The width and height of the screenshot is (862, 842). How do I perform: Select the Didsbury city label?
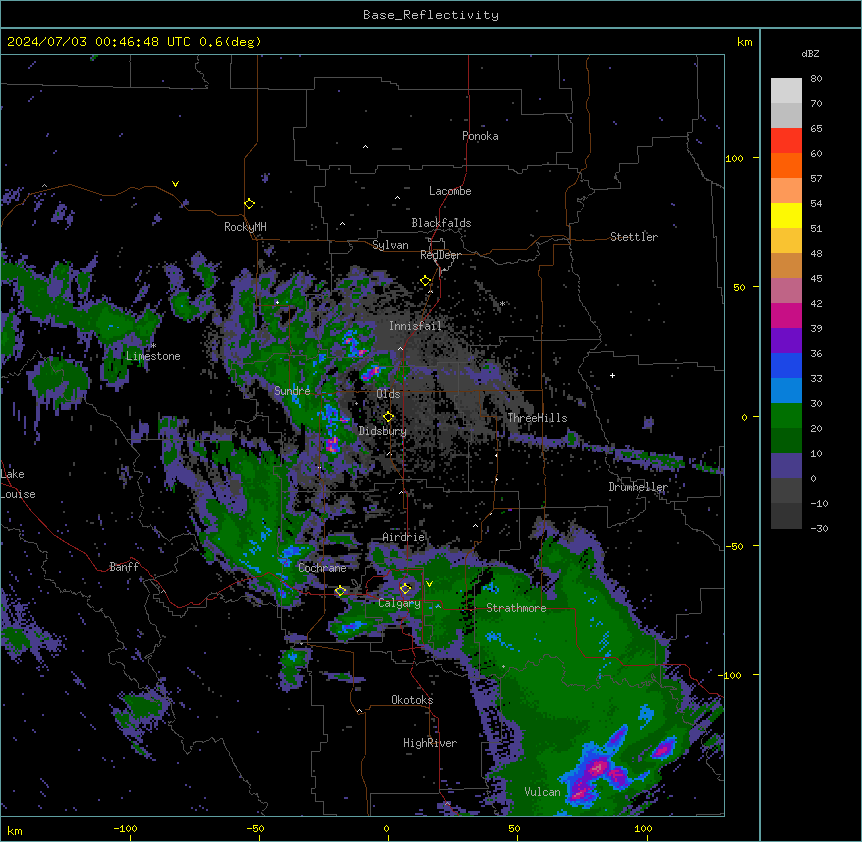coord(383,431)
